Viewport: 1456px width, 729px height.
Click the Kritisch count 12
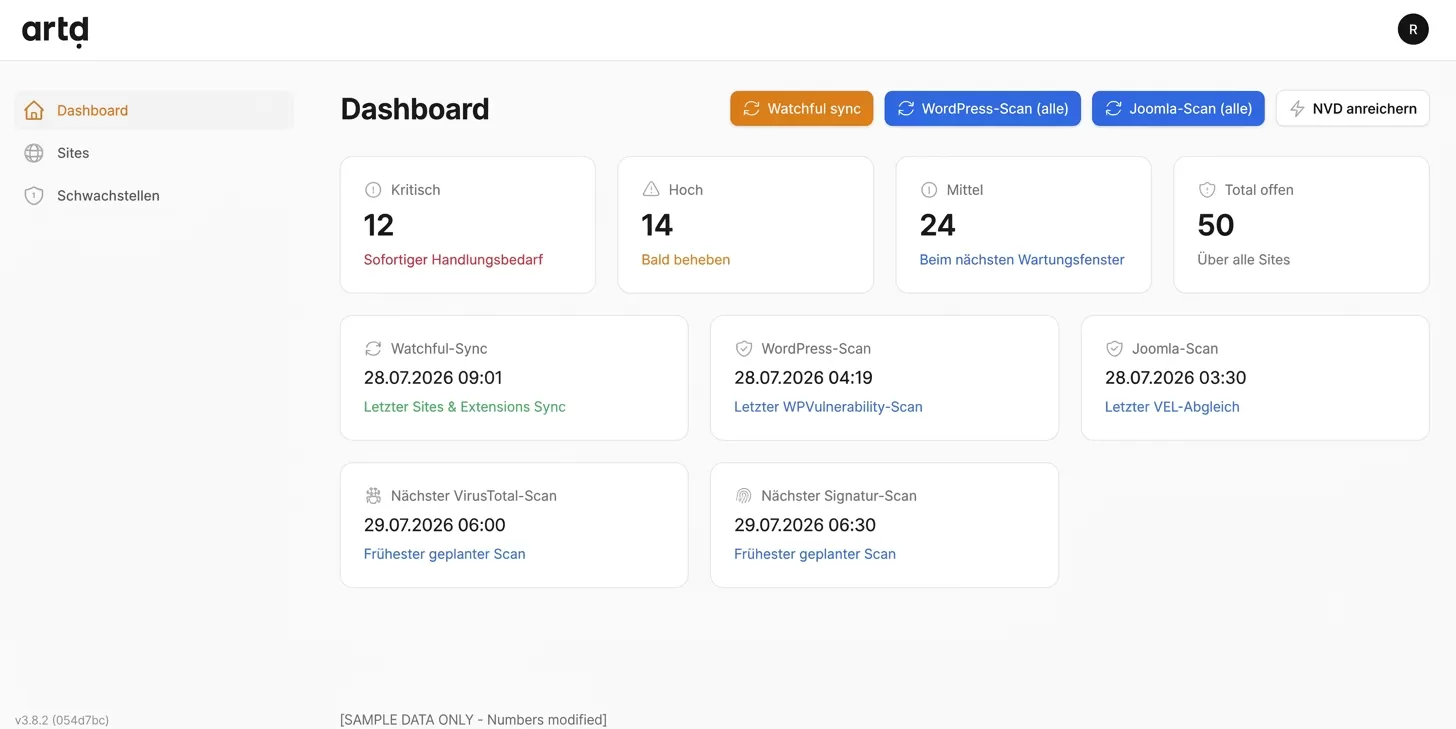point(379,225)
